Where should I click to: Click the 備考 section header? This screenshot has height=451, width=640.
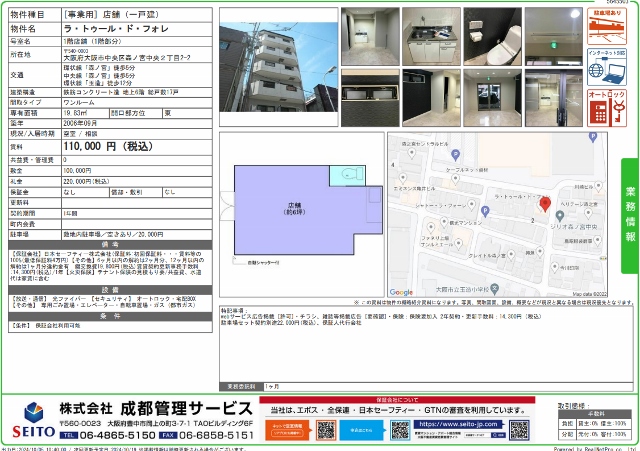pyautogui.click(x=110, y=245)
